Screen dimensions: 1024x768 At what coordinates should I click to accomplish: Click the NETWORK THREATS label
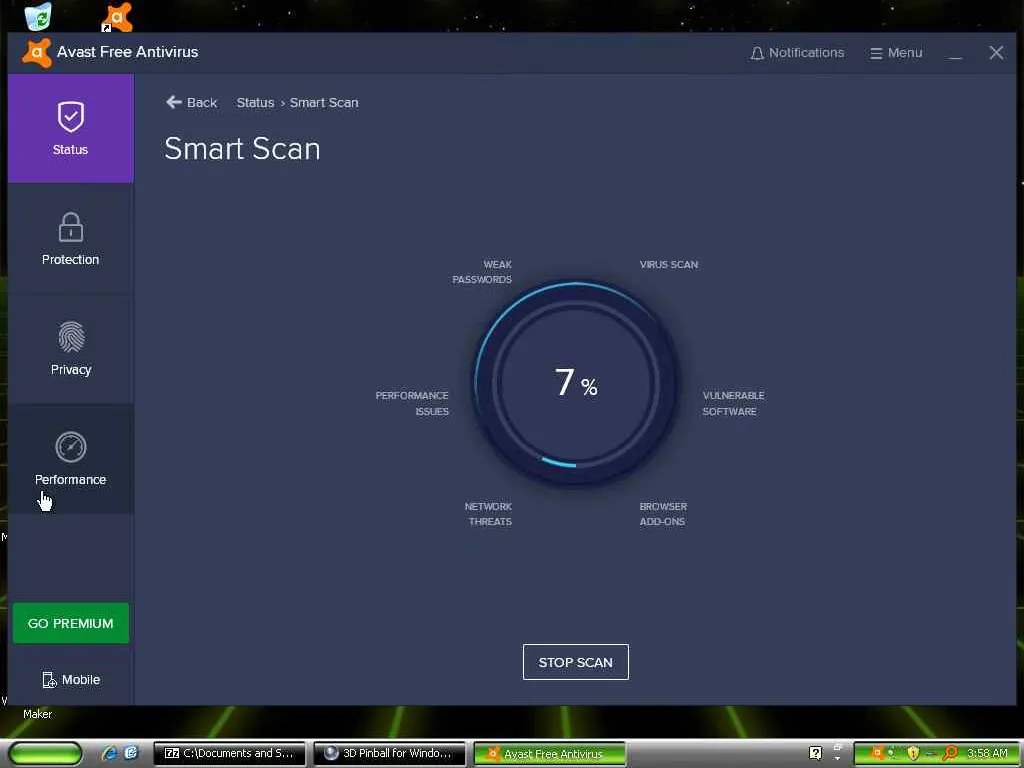(488, 514)
